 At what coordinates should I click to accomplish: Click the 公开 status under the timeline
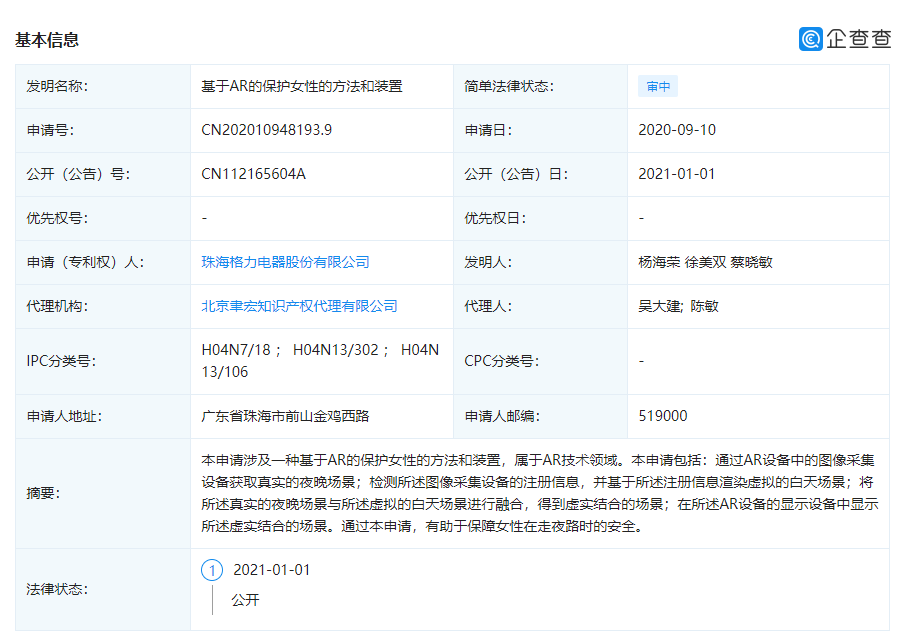[245, 600]
